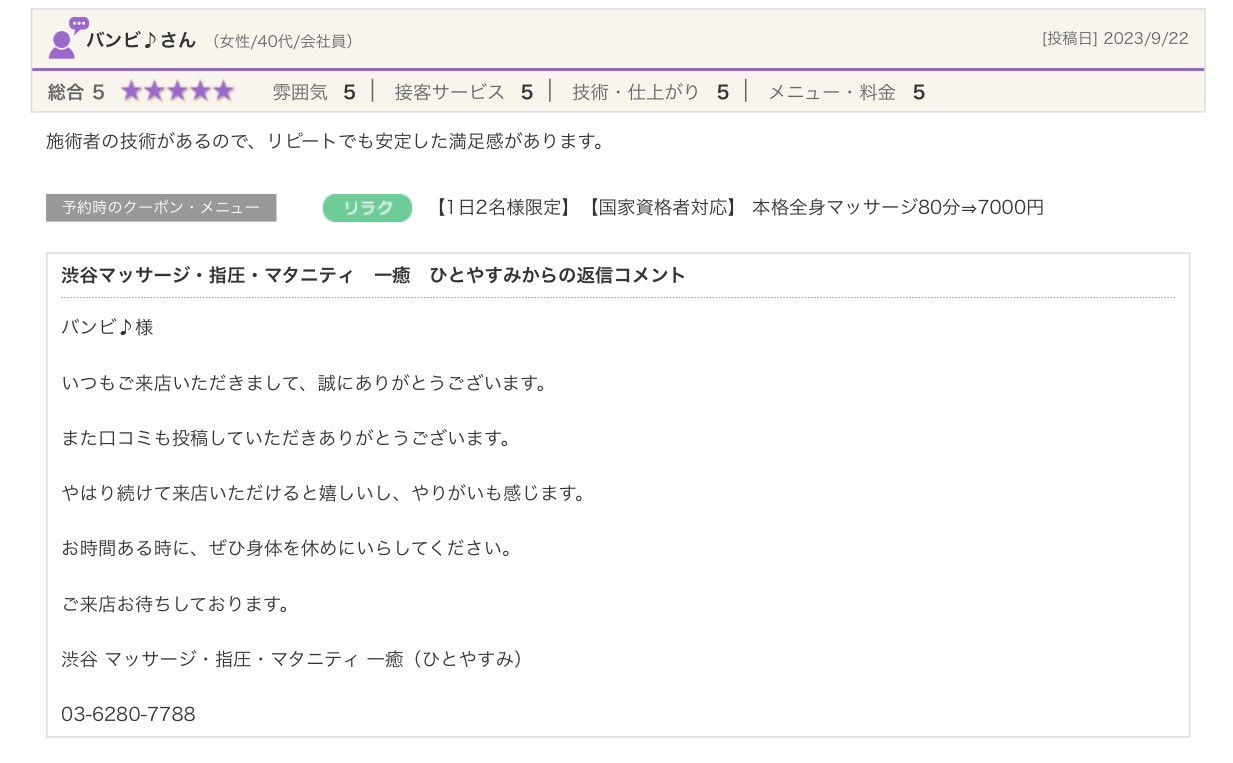Click the five-star overall rating icons

177,92
